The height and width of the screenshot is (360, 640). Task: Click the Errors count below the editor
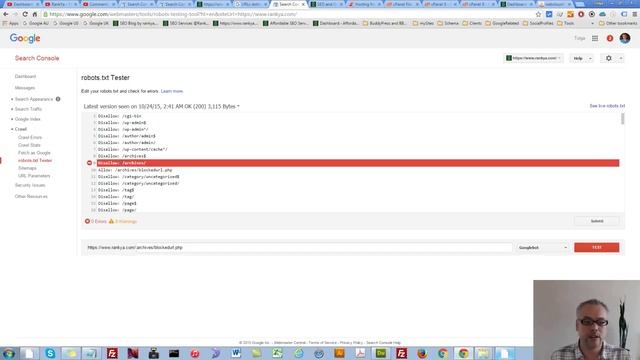(96, 221)
